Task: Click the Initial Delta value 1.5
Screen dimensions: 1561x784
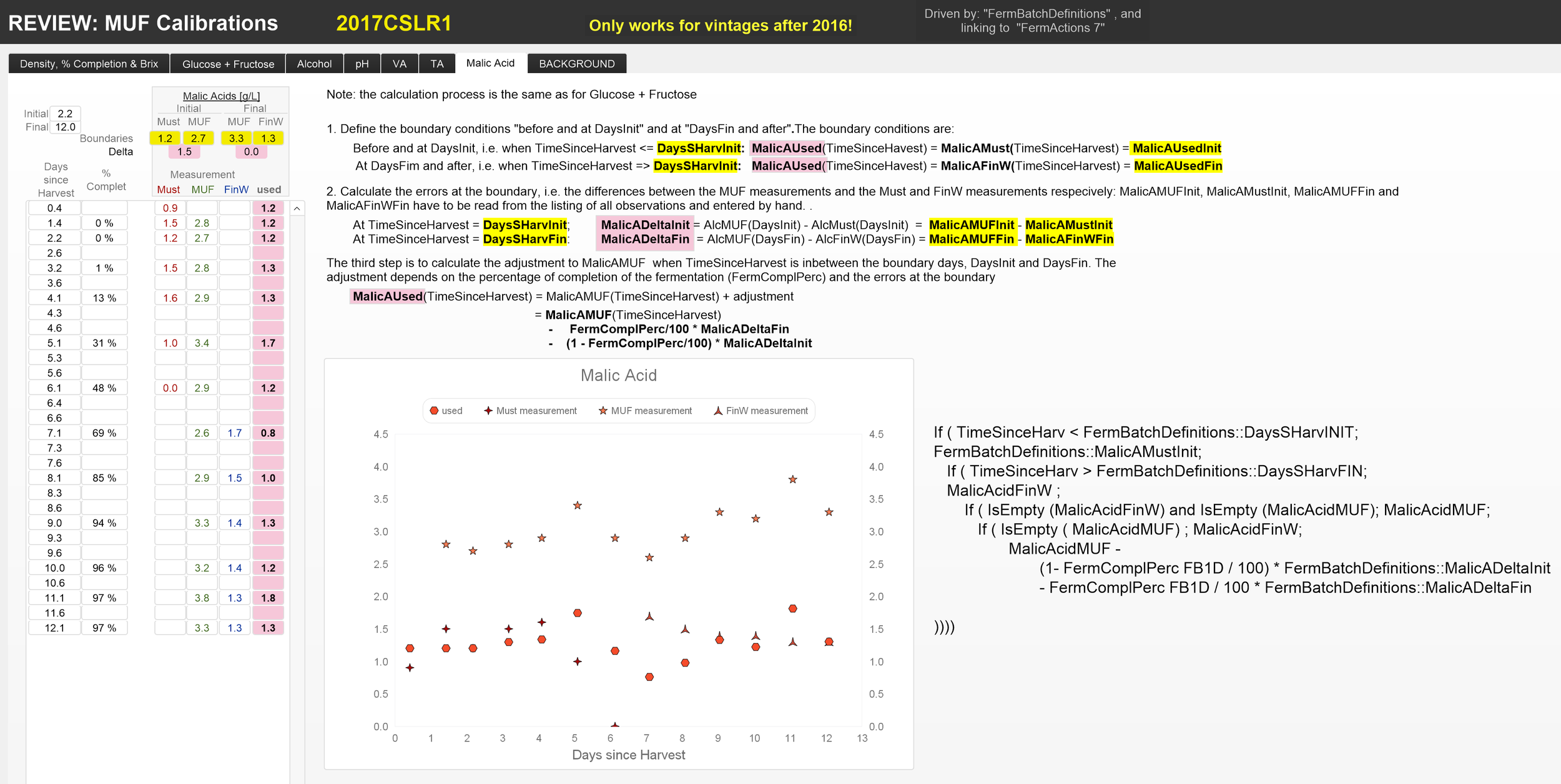Action: point(184,152)
